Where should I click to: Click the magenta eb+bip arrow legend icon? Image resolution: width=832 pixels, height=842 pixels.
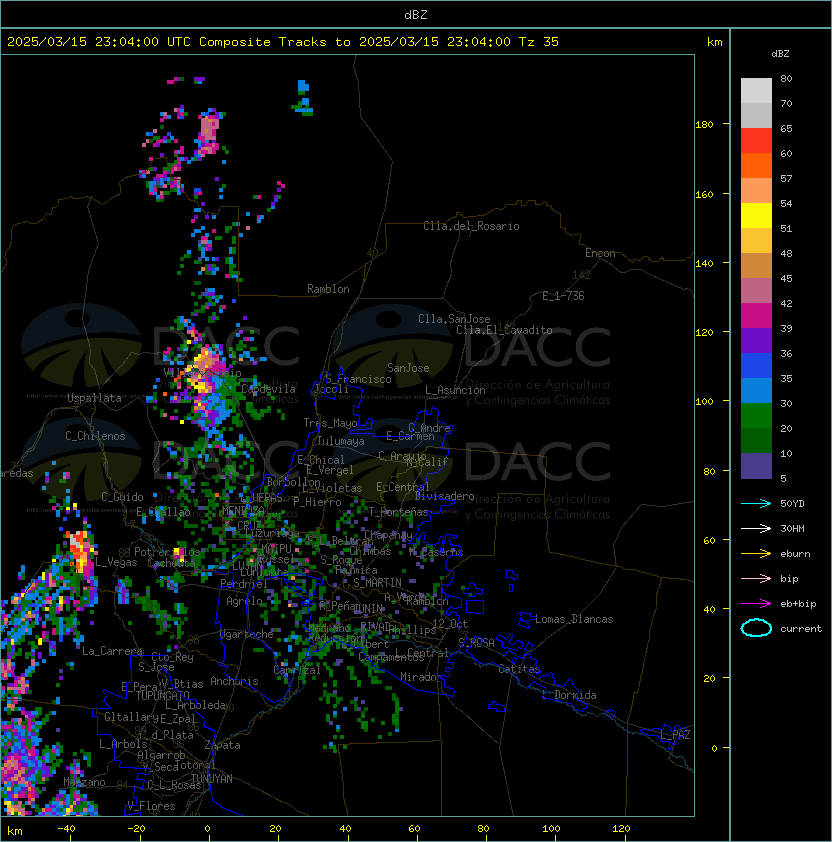(x=756, y=604)
